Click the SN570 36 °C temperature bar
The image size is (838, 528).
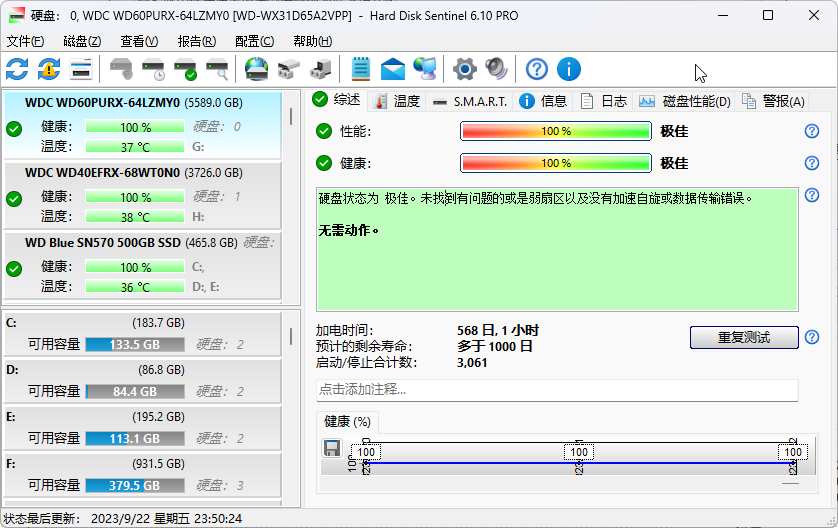(x=135, y=287)
